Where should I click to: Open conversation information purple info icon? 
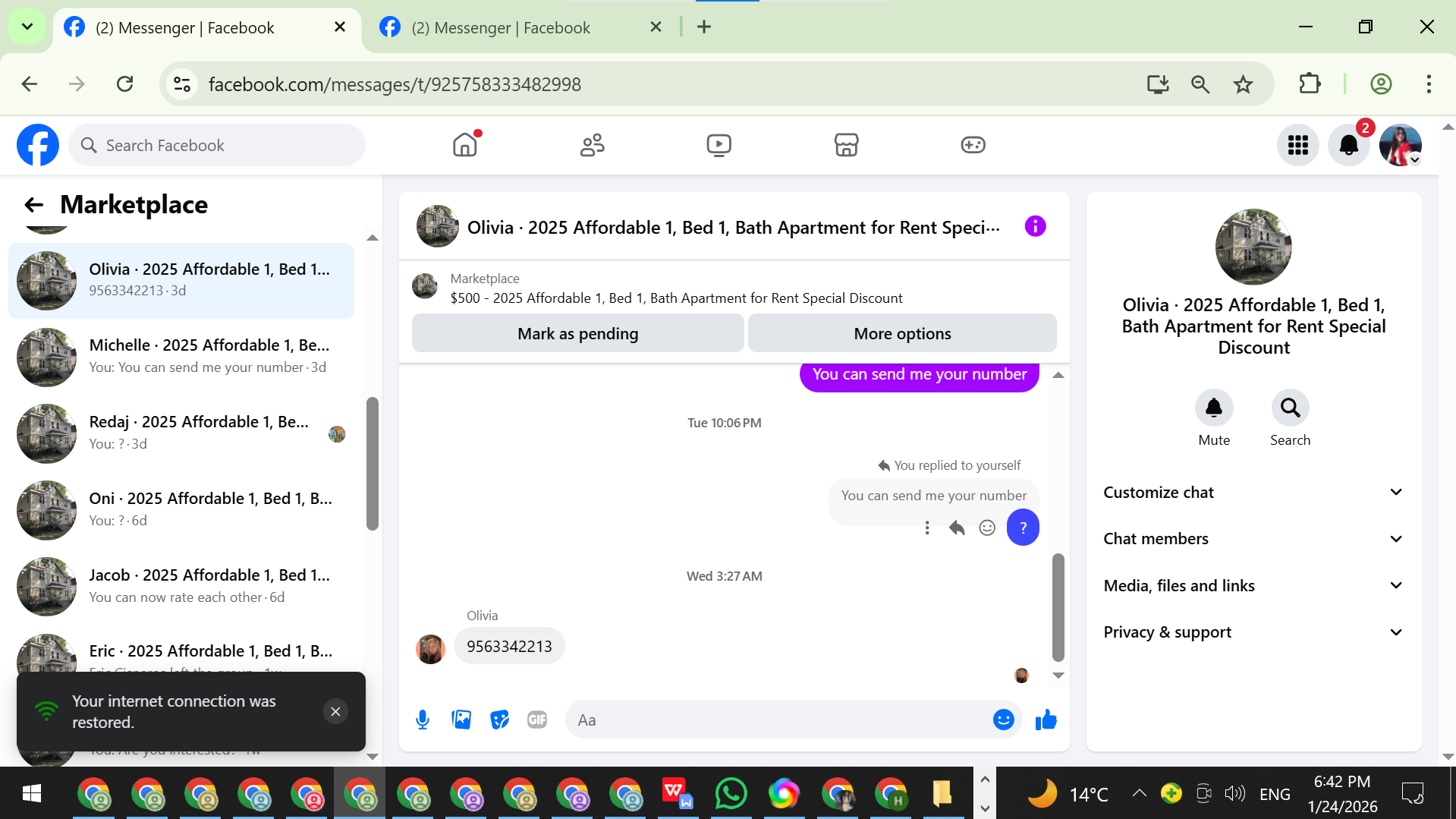(1035, 226)
